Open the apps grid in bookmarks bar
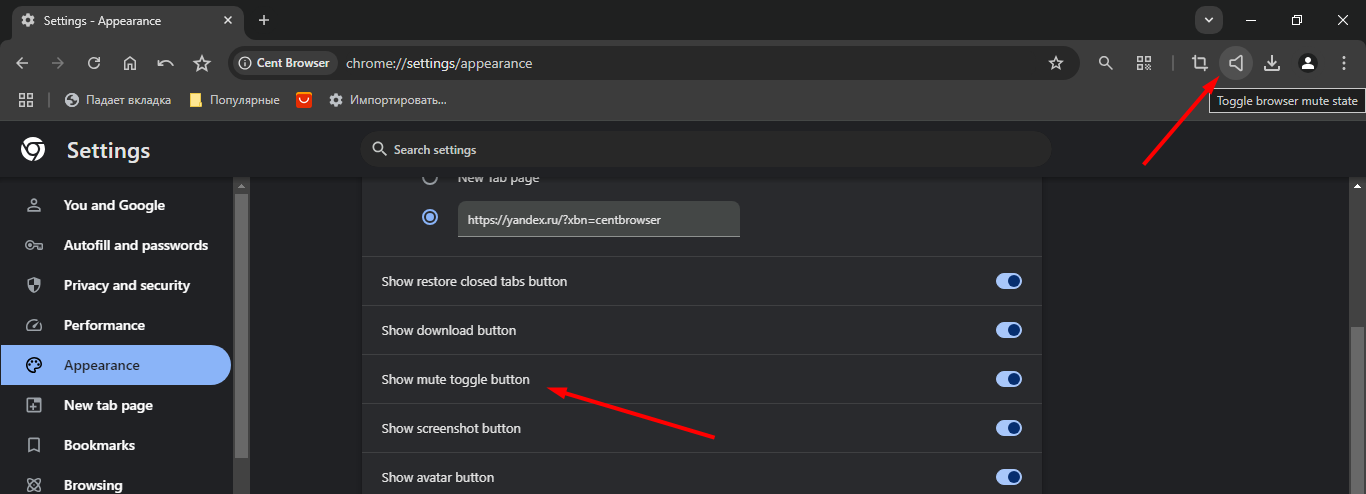Screen dimensions: 1366x494 point(26,100)
